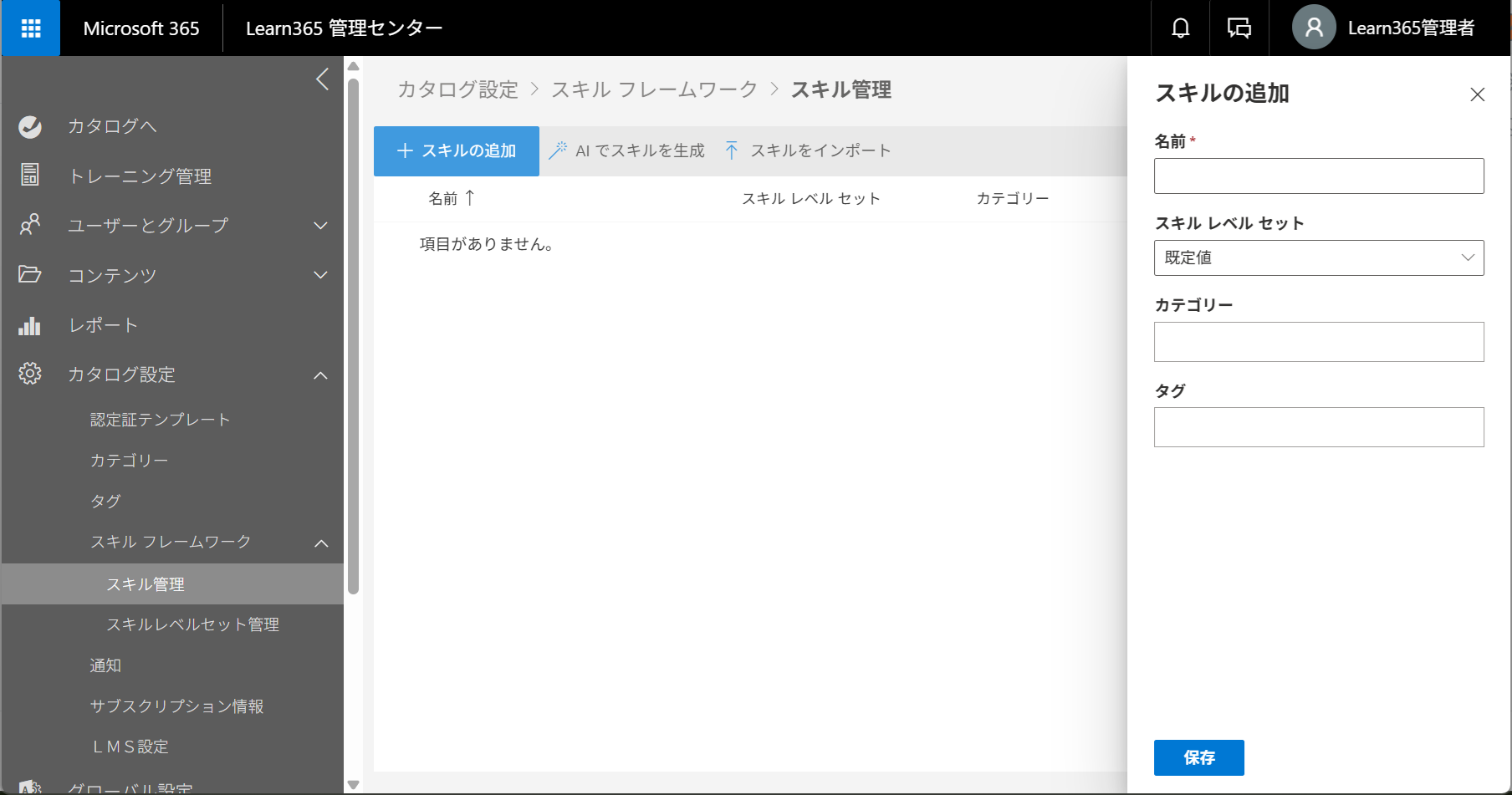
Task: Sort by スキル レベル セット column
Action: tap(811, 198)
